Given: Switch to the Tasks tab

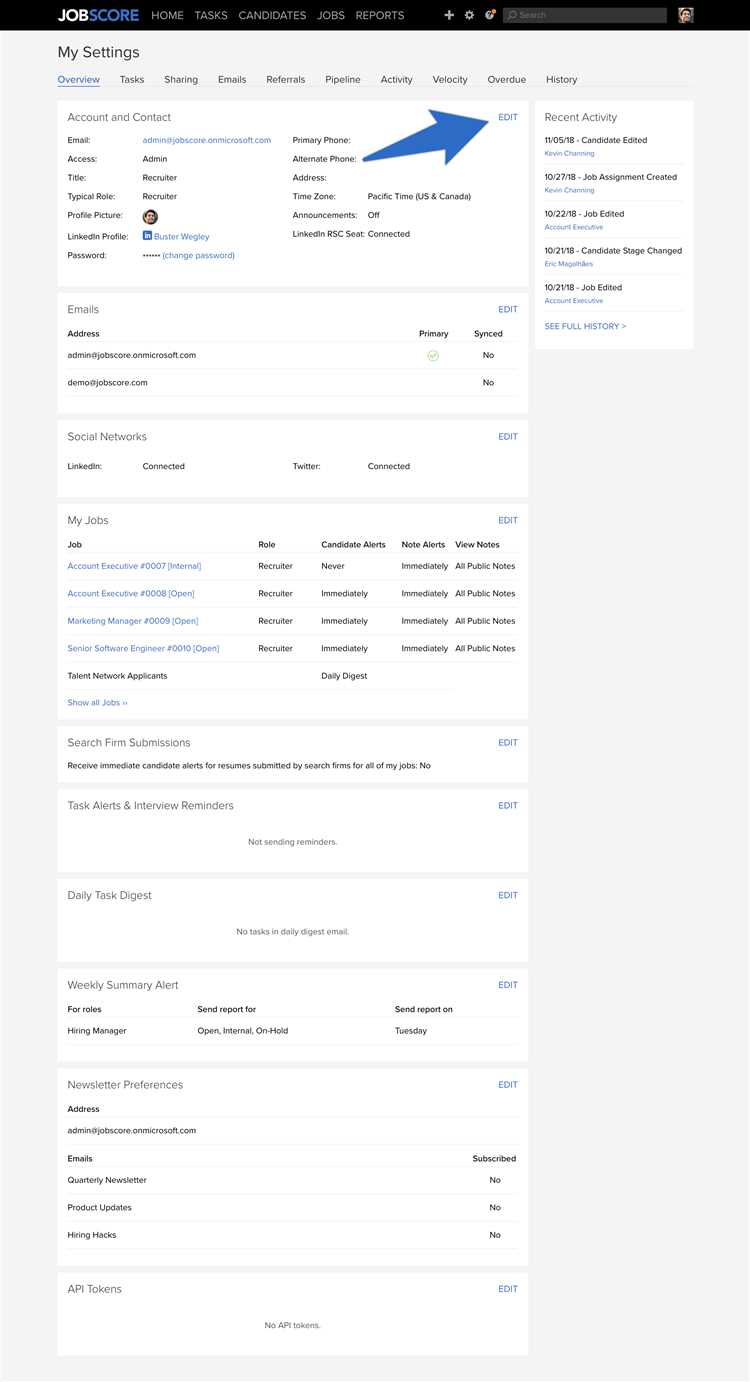Looking at the screenshot, I should [132, 79].
